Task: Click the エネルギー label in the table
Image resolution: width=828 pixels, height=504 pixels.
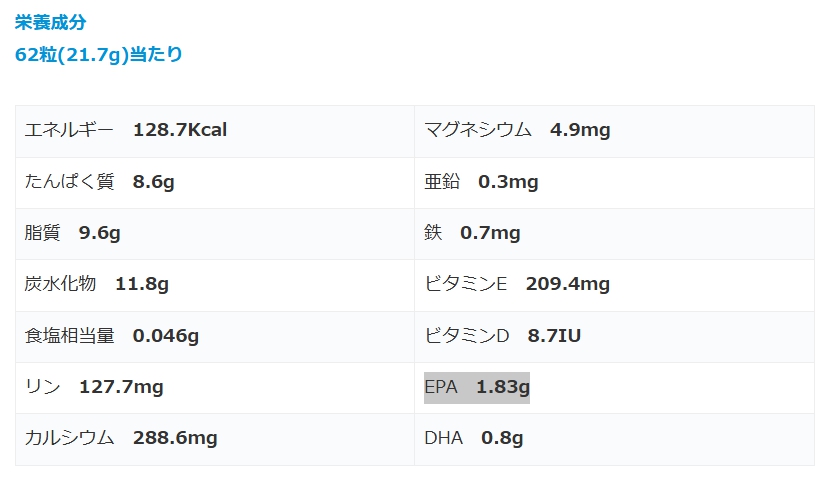Action: click(69, 130)
